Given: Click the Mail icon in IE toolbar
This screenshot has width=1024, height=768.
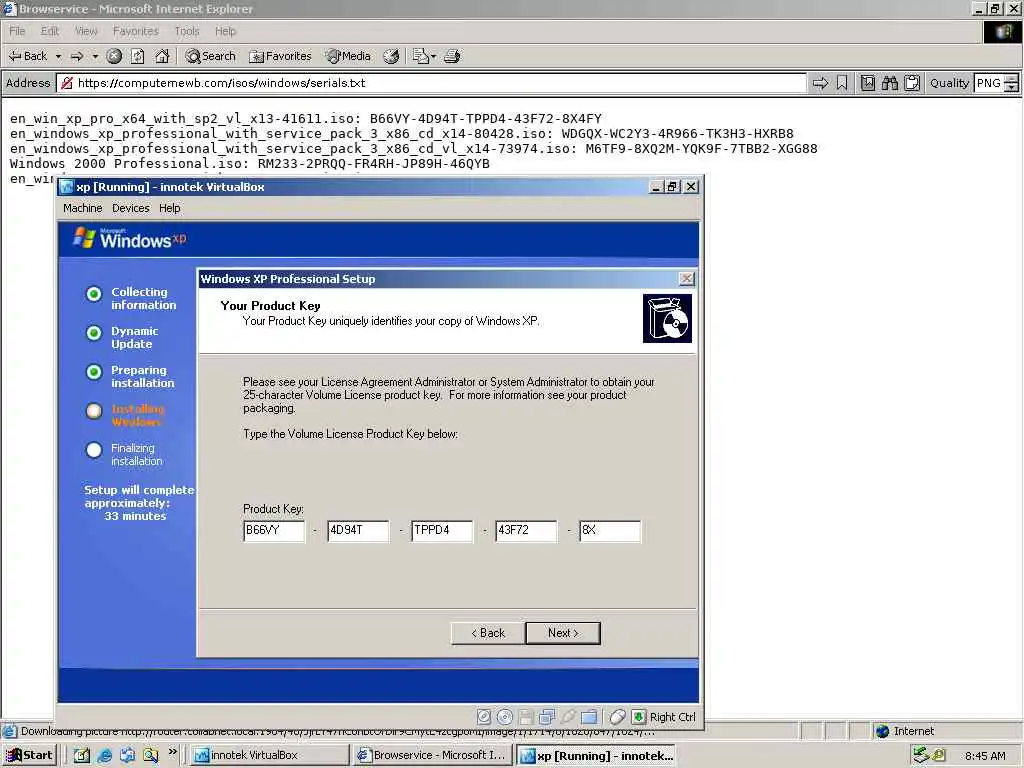Looking at the screenshot, I should coord(420,56).
